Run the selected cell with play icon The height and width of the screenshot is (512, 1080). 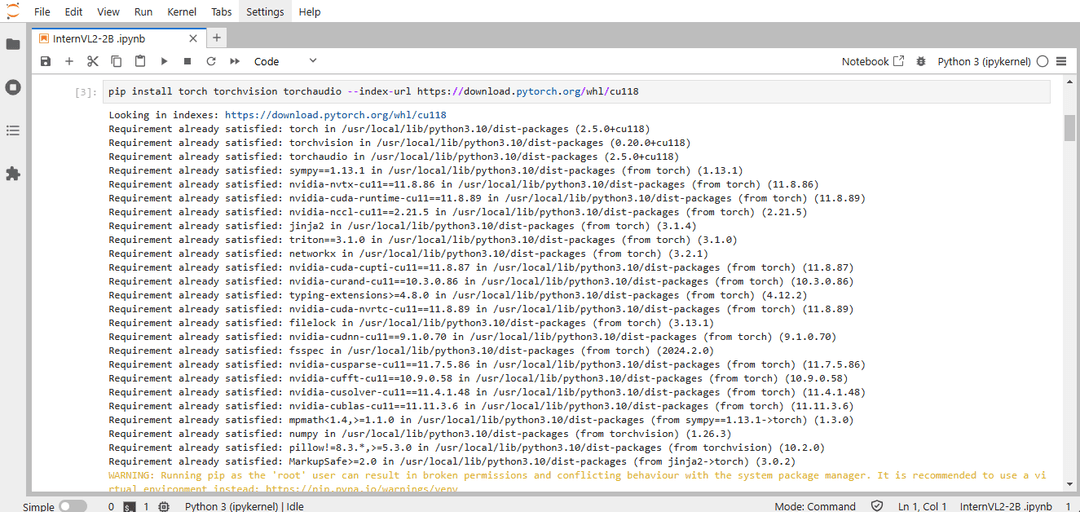click(x=164, y=61)
